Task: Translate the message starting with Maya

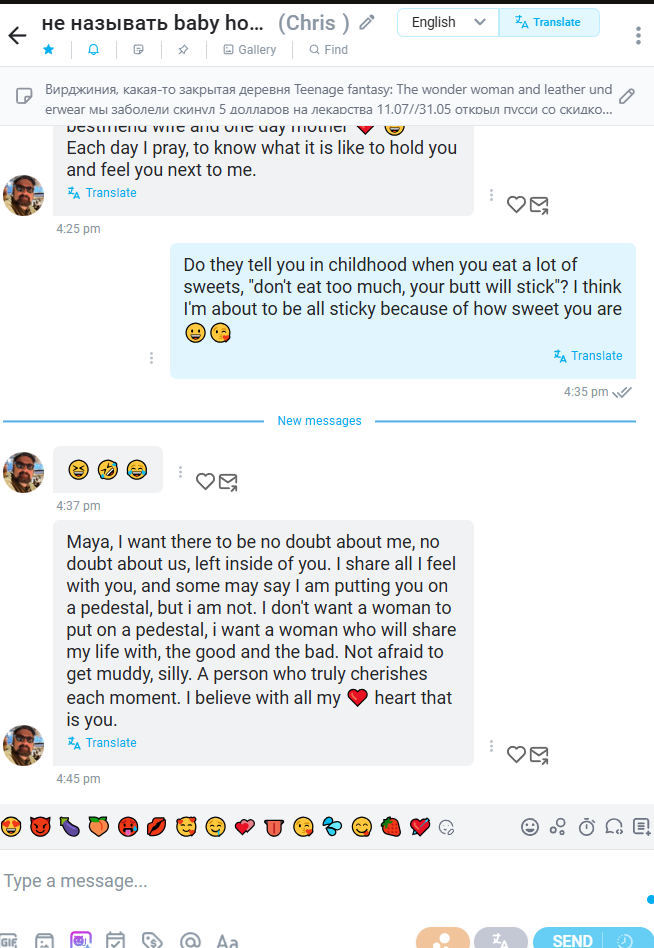Action: tap(102, 742)
